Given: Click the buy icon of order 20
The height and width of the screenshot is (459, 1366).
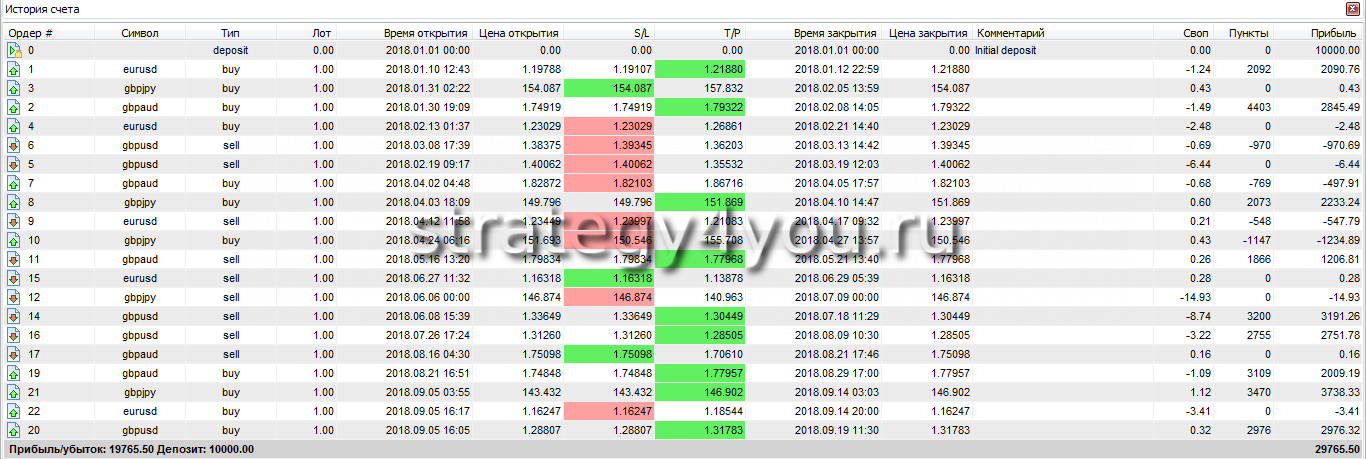Looking at the screenshot, I should tap(14, 430).
